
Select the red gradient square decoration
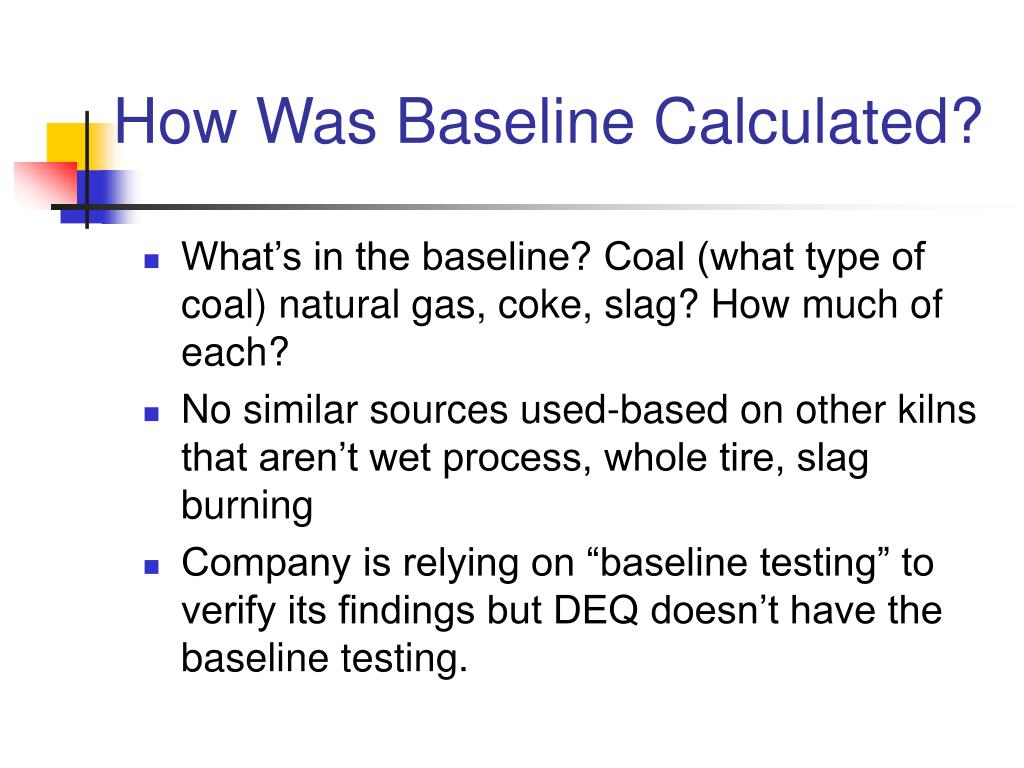tap(46, 183)
